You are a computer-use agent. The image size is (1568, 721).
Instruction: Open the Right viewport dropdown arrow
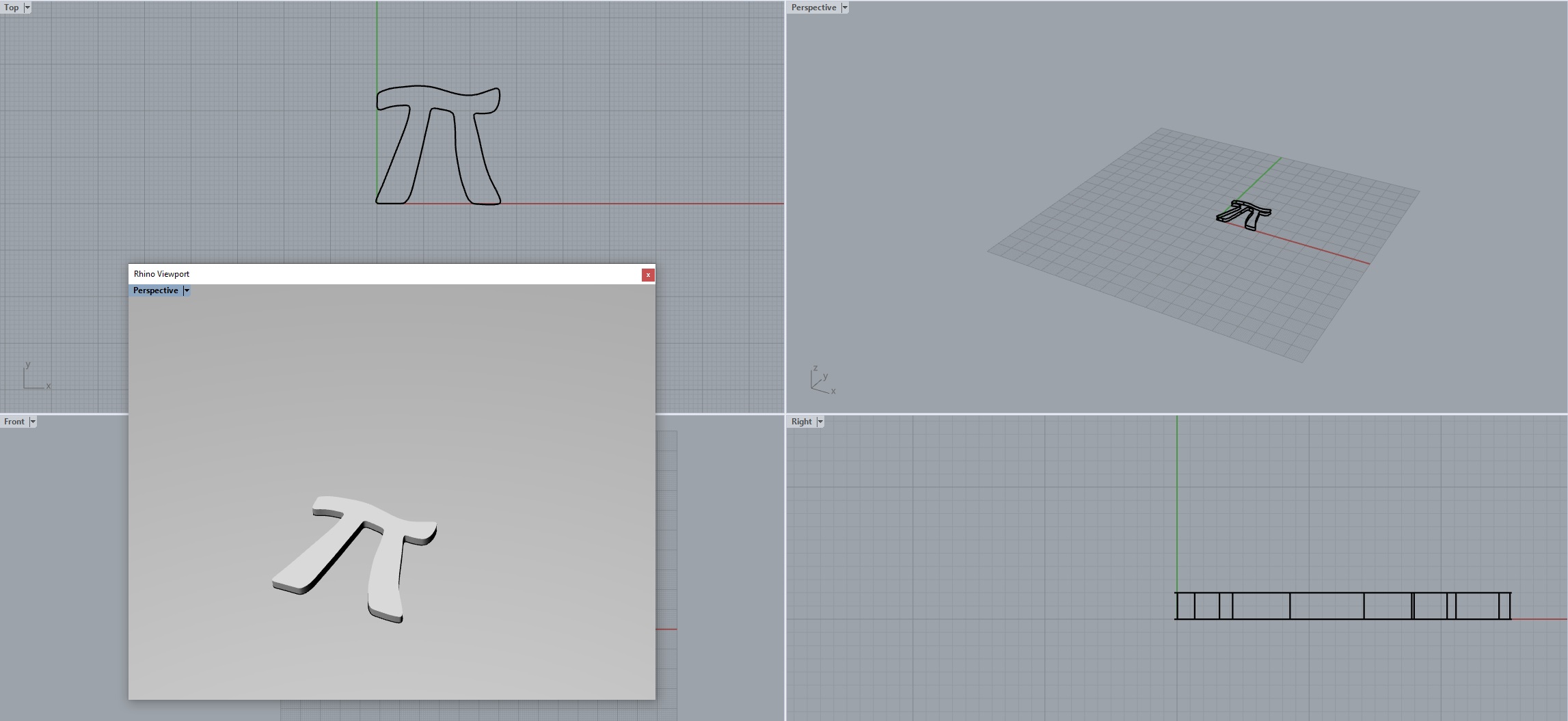tap(820, 422)
